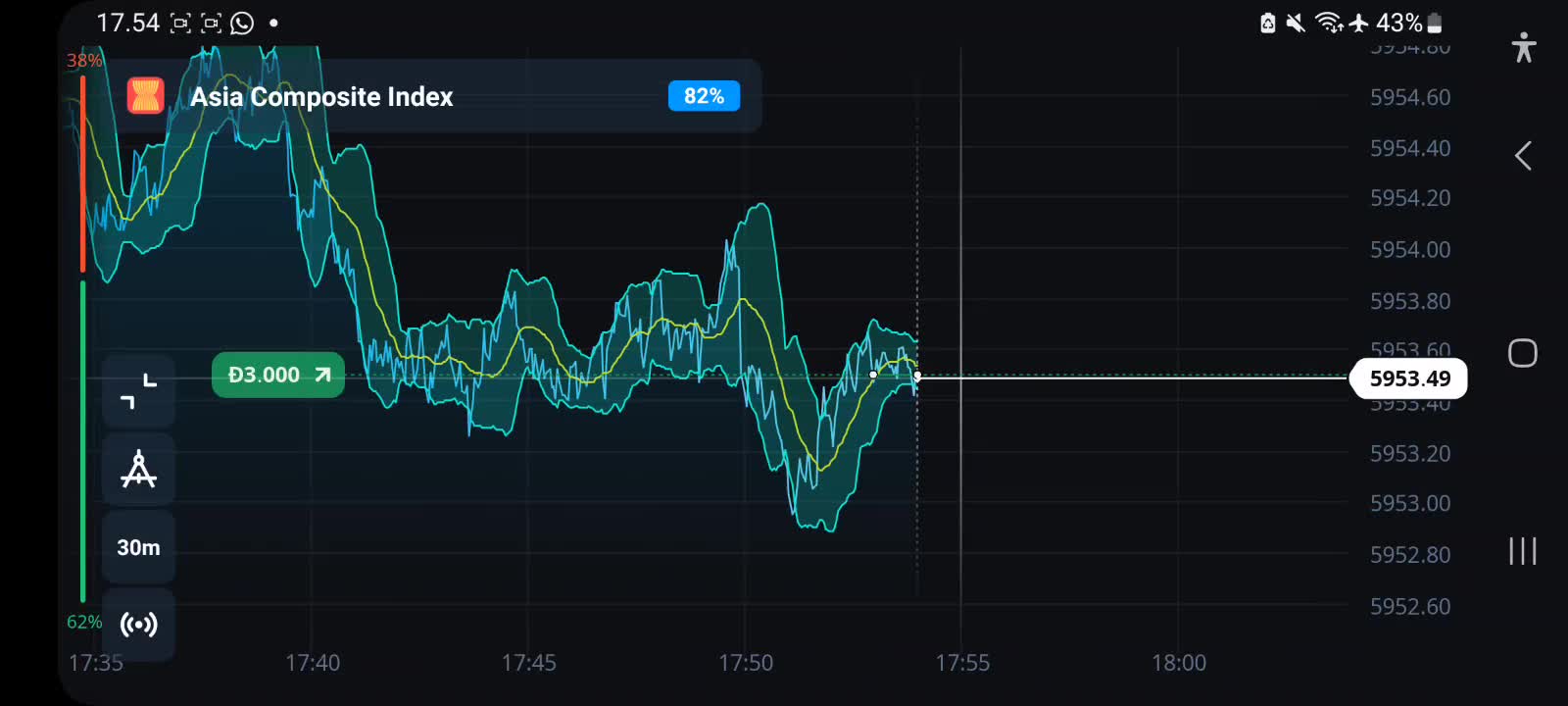This screenshot has width=1568, height=706.
Task: Tap the WhatsApp notification icon
Action: pos(242,23)
